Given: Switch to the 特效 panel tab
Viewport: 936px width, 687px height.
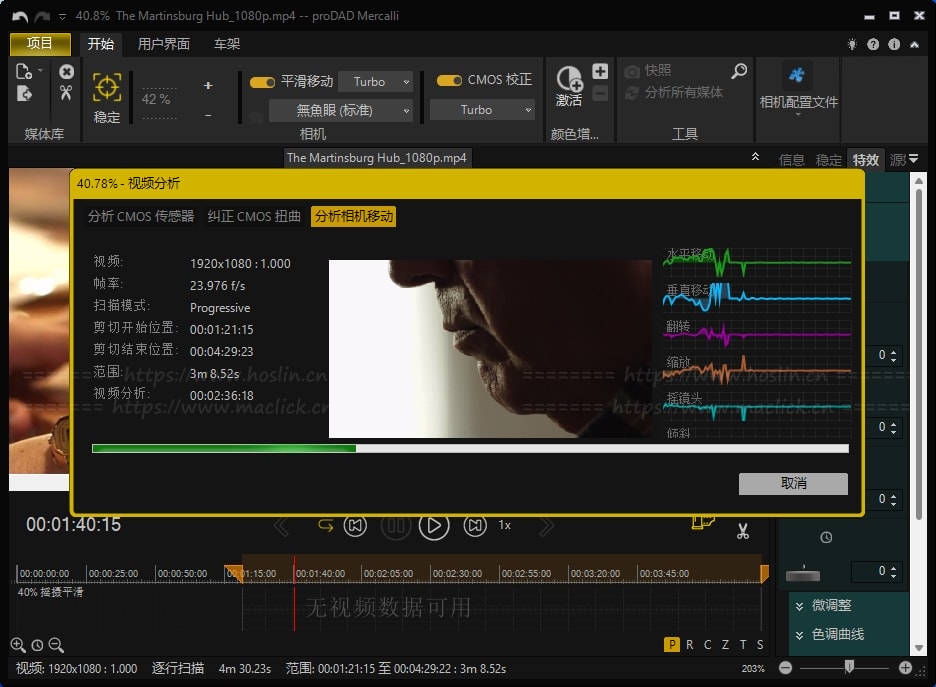Looking at the screenshot, I should coord(865,159).
